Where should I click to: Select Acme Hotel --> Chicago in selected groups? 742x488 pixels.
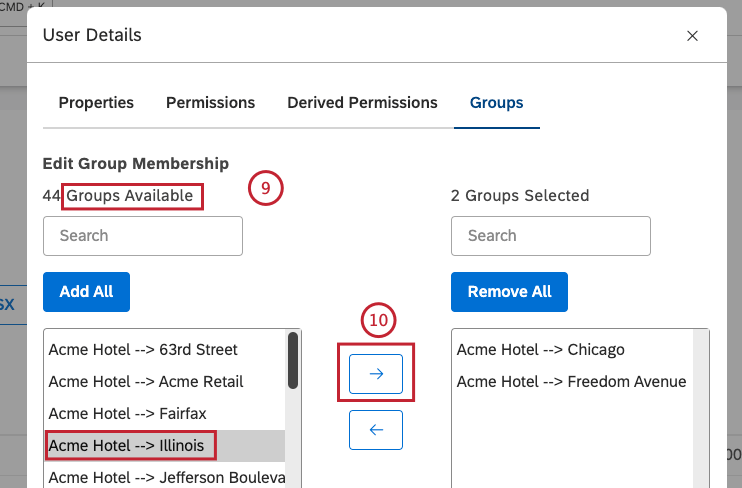click(x=540, y=350)
